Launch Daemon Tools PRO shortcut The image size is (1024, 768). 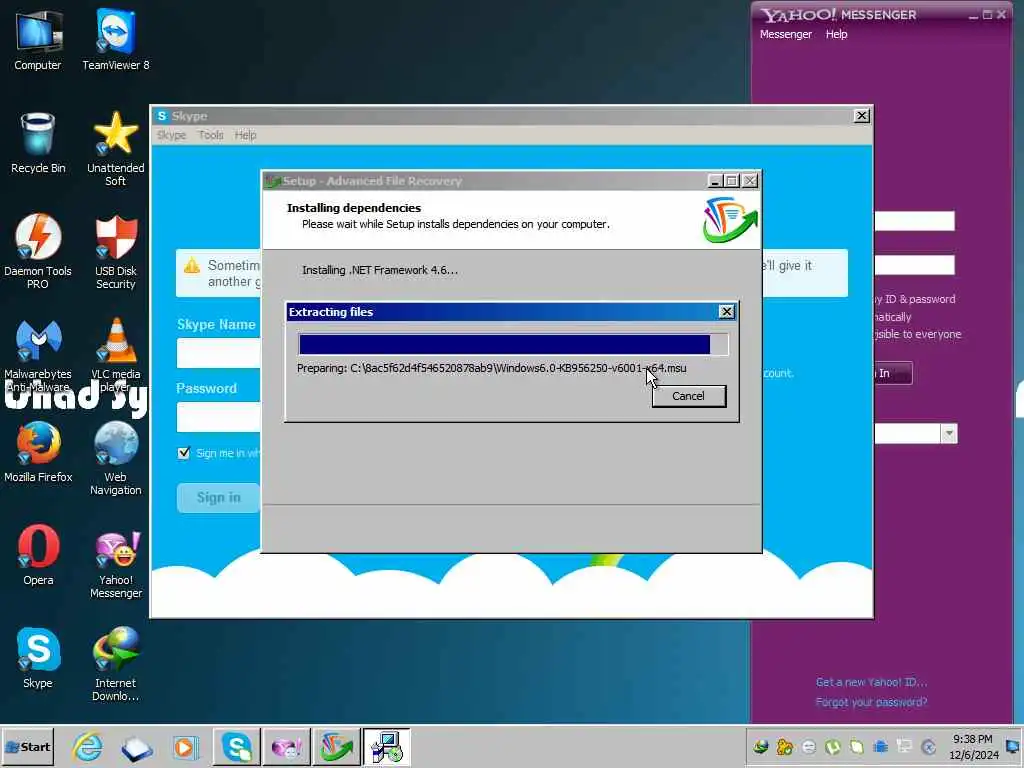(38, 251)
